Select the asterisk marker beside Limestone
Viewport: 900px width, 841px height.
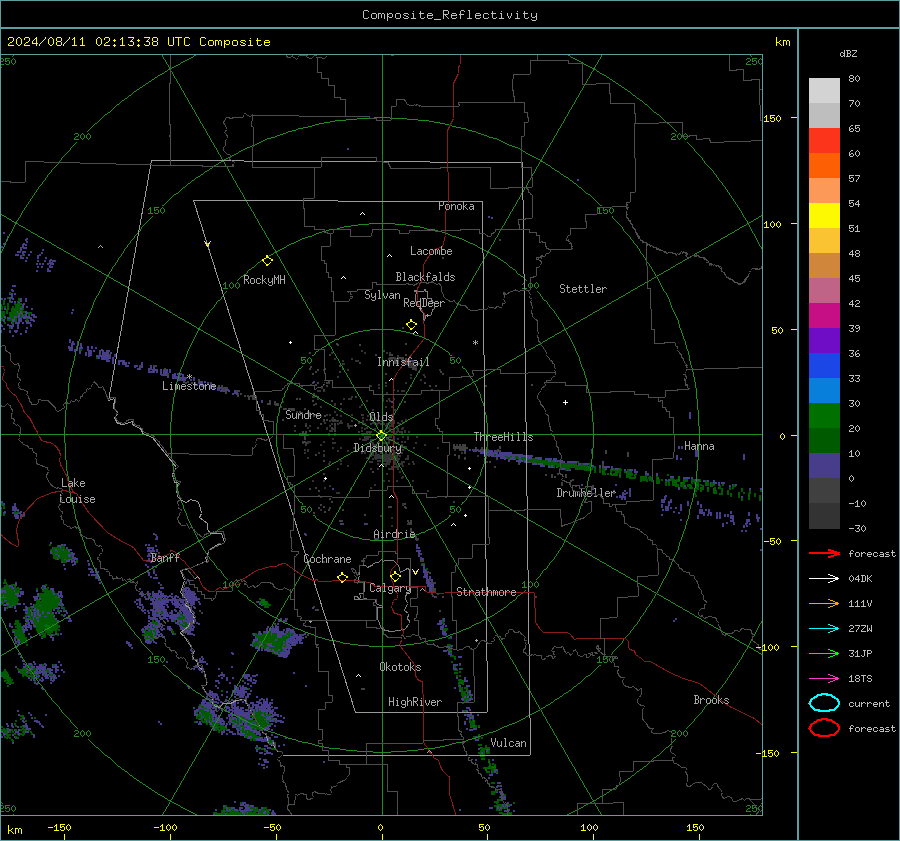tap(189, 378)
